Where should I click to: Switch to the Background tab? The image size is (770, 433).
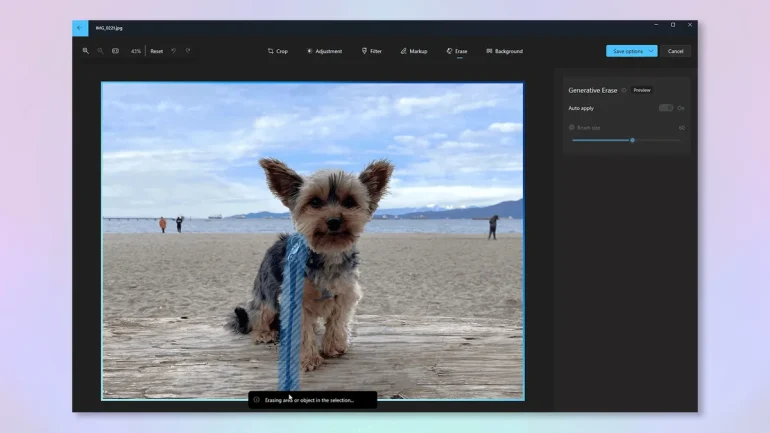tap(504, 51)
